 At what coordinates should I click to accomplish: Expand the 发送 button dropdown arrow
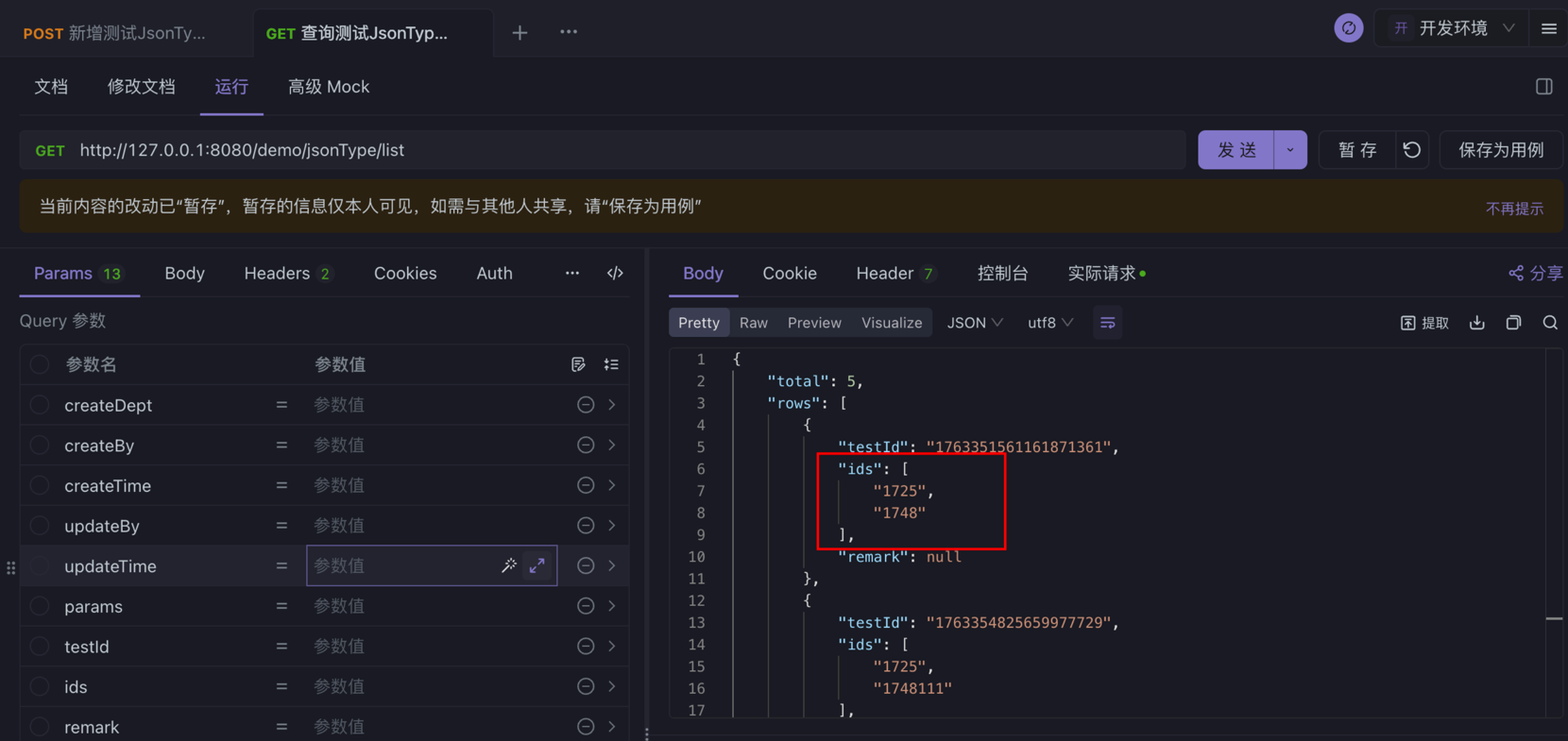click(1290, 150)
